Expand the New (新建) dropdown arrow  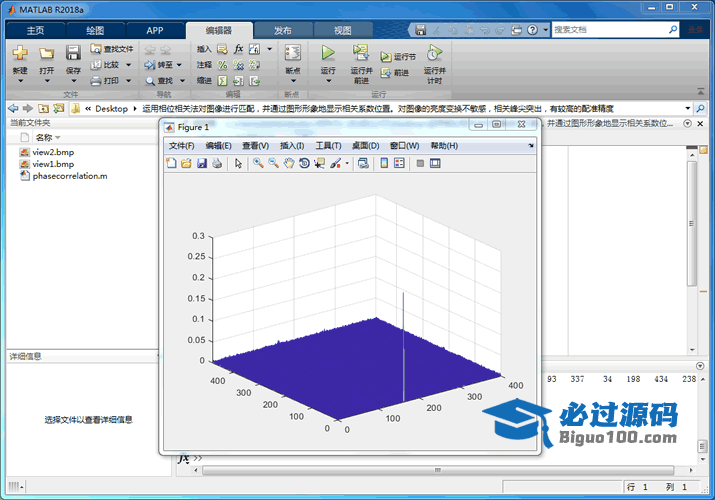coord(20,82)
